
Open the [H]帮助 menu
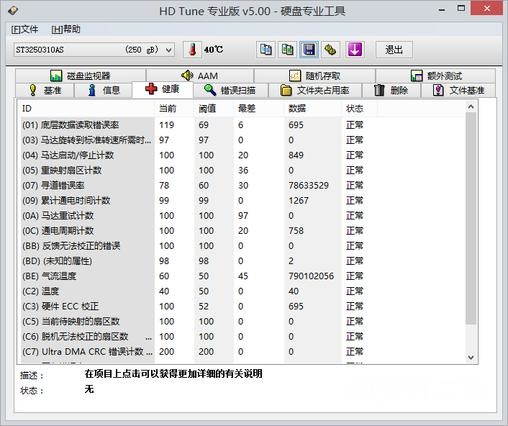point(66,29)
